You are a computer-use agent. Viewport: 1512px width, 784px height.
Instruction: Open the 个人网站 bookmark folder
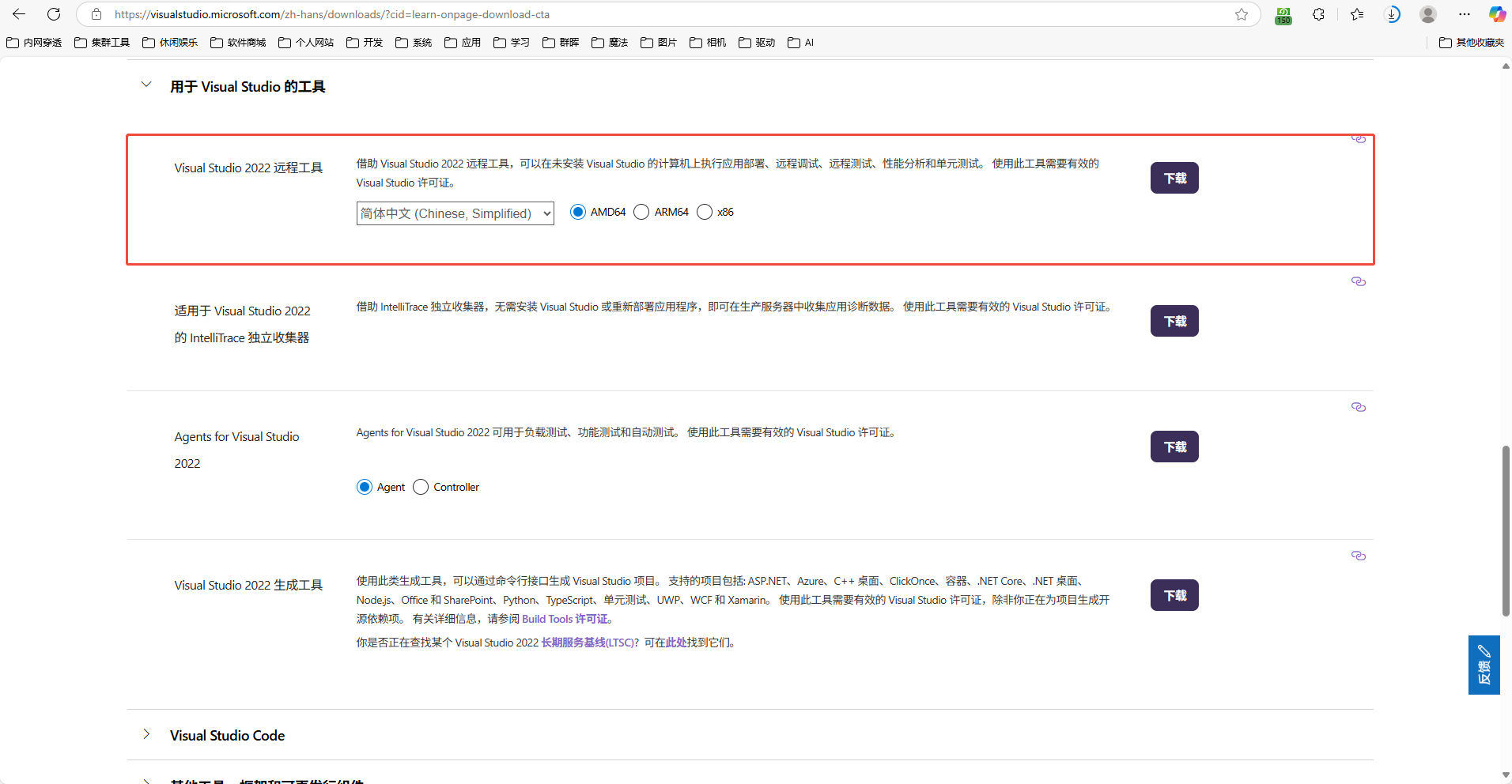306,43
